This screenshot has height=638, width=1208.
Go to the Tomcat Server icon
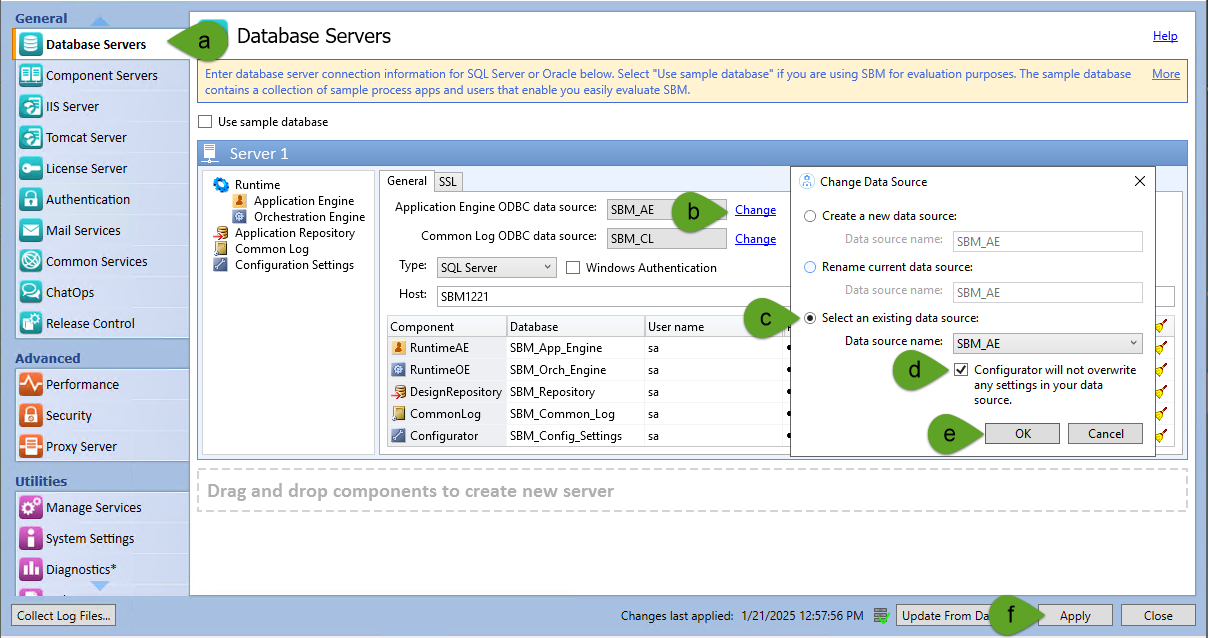pyautogui.click(x=31, y=137)
